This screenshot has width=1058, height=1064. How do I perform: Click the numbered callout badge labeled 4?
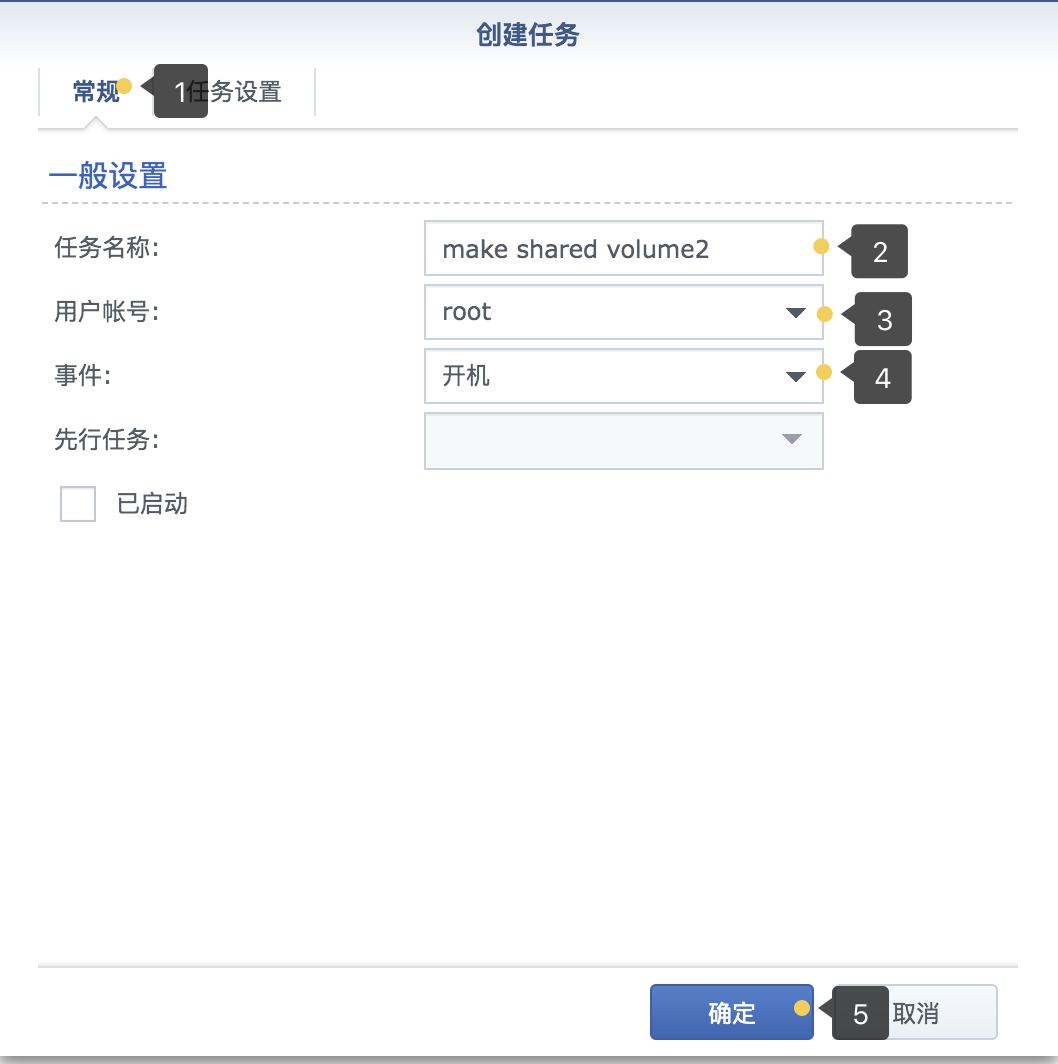pos(882,377)
